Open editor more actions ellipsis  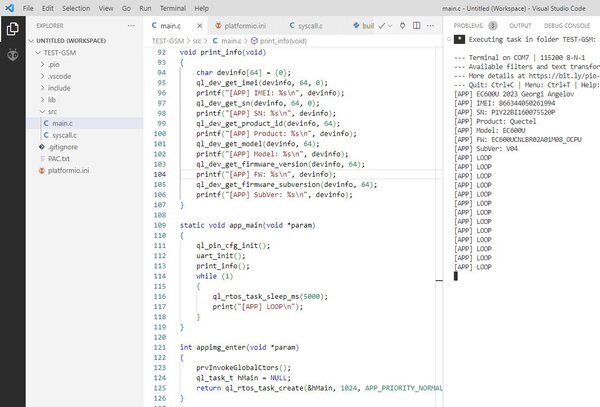point(430,26)
